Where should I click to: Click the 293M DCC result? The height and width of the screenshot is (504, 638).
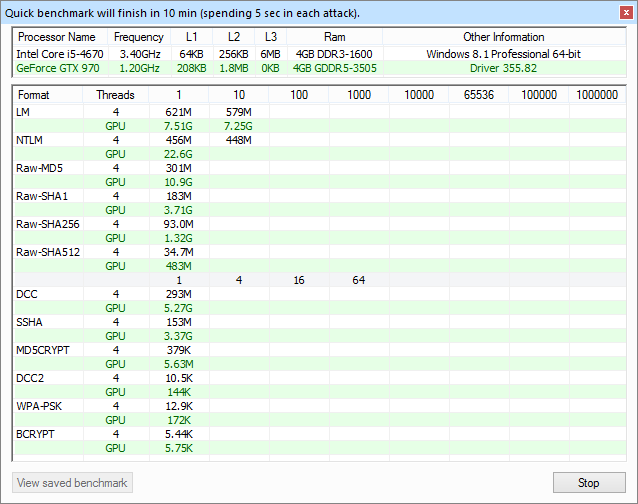coord(179,294)
